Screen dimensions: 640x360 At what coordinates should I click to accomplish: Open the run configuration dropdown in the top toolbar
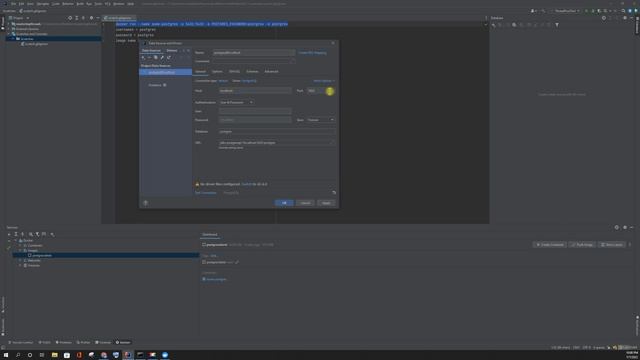click(567, 11)
